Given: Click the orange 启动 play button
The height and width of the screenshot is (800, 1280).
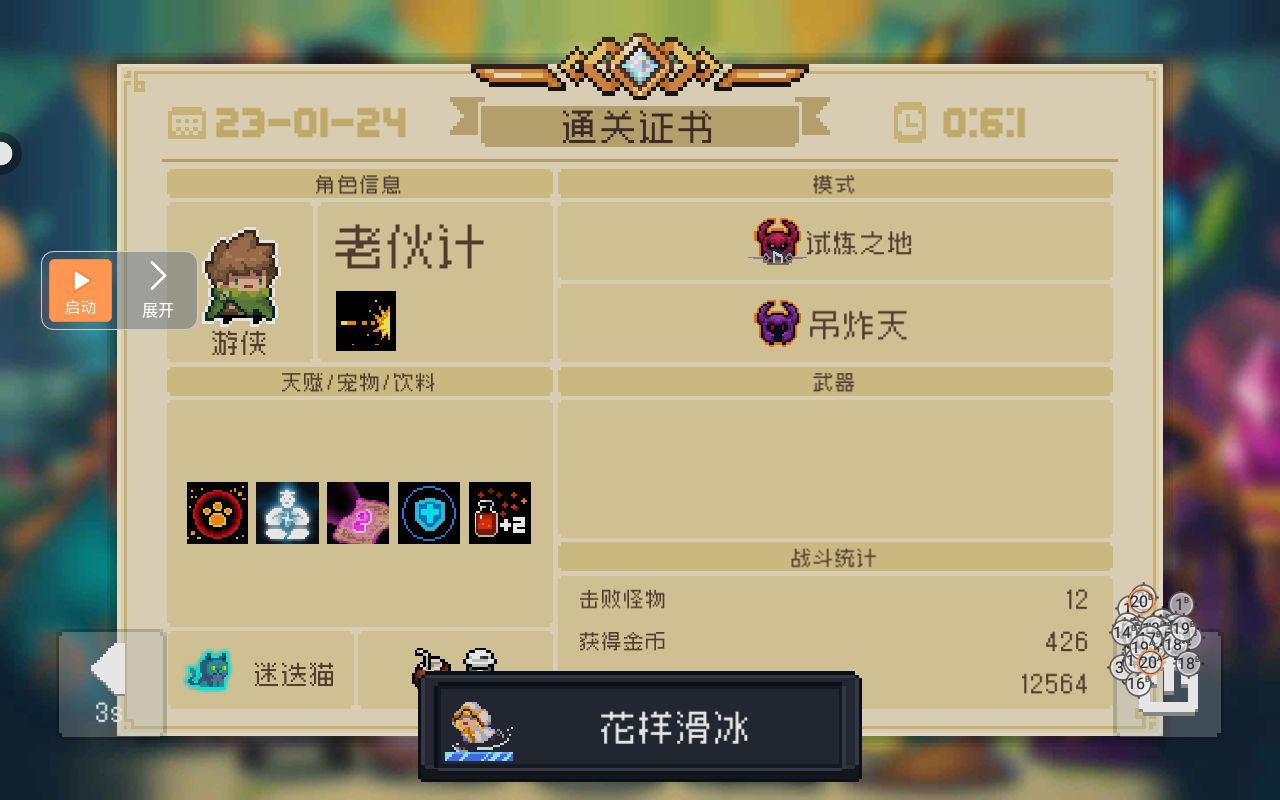Looking at the screenshot, I should click(80, 290).
